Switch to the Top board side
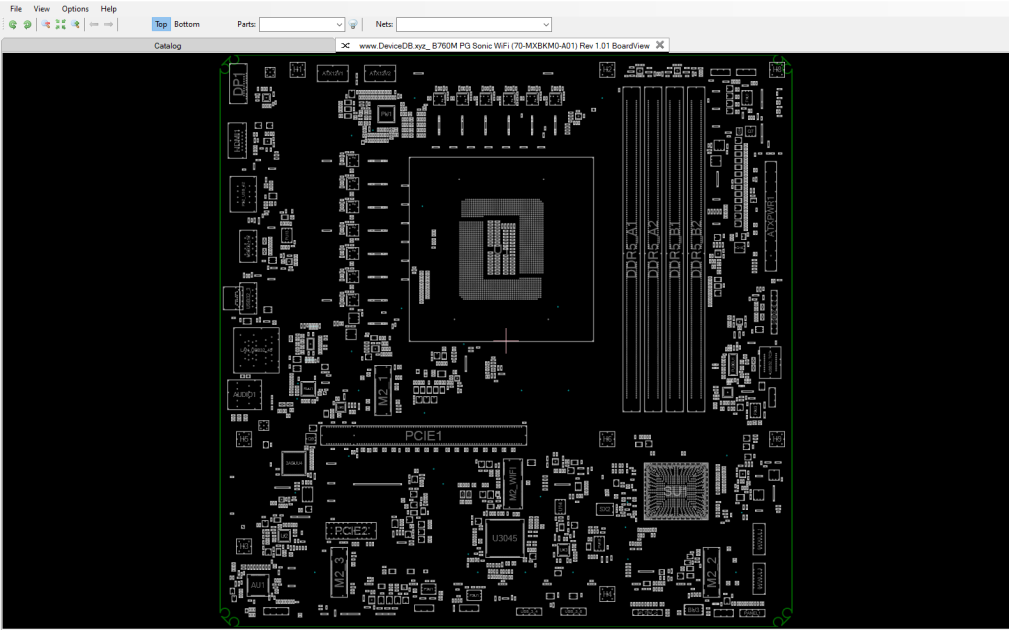This screenshot has width=1009, height=630. (161, 24)
